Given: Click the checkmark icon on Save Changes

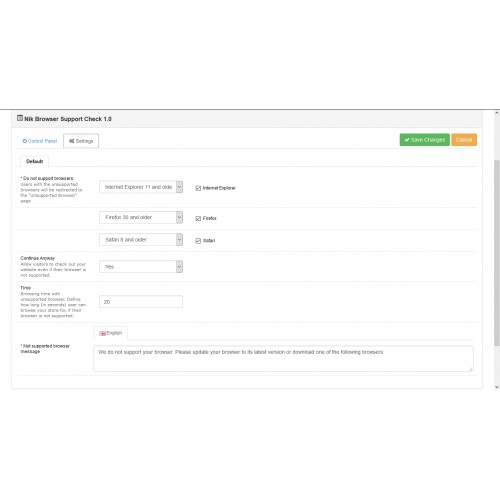Looking at the screenshot, I should point(407,140).
